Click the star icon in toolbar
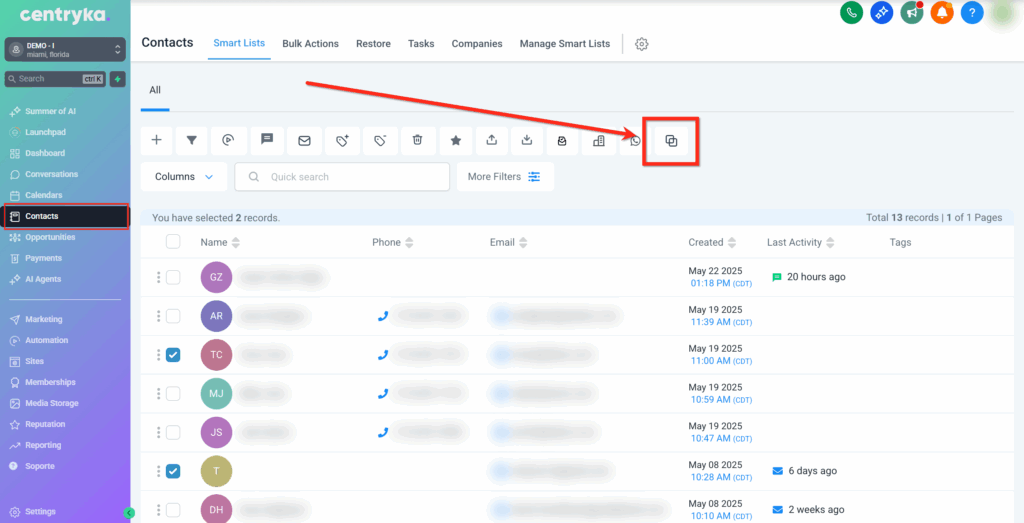This screenshot has height=523, width=1024. [x=455, y=141]
